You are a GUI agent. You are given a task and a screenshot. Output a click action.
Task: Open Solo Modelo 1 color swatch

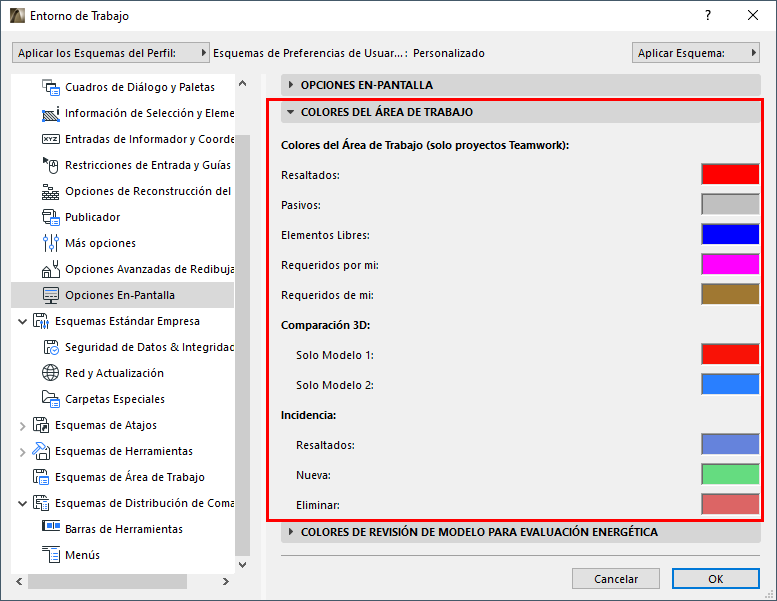(x=730, y=354)
